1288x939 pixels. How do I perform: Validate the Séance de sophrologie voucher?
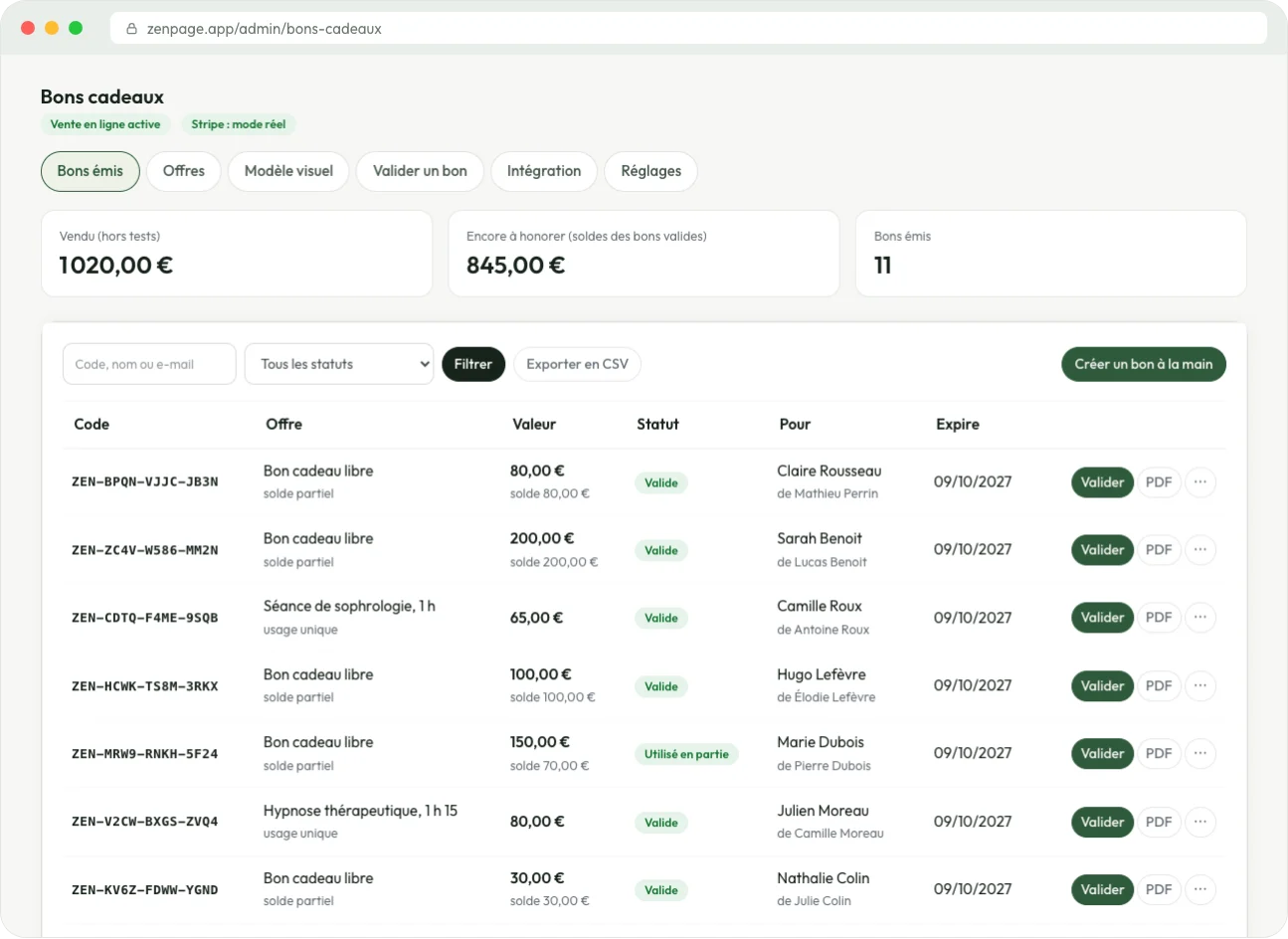pos(1102,618)
